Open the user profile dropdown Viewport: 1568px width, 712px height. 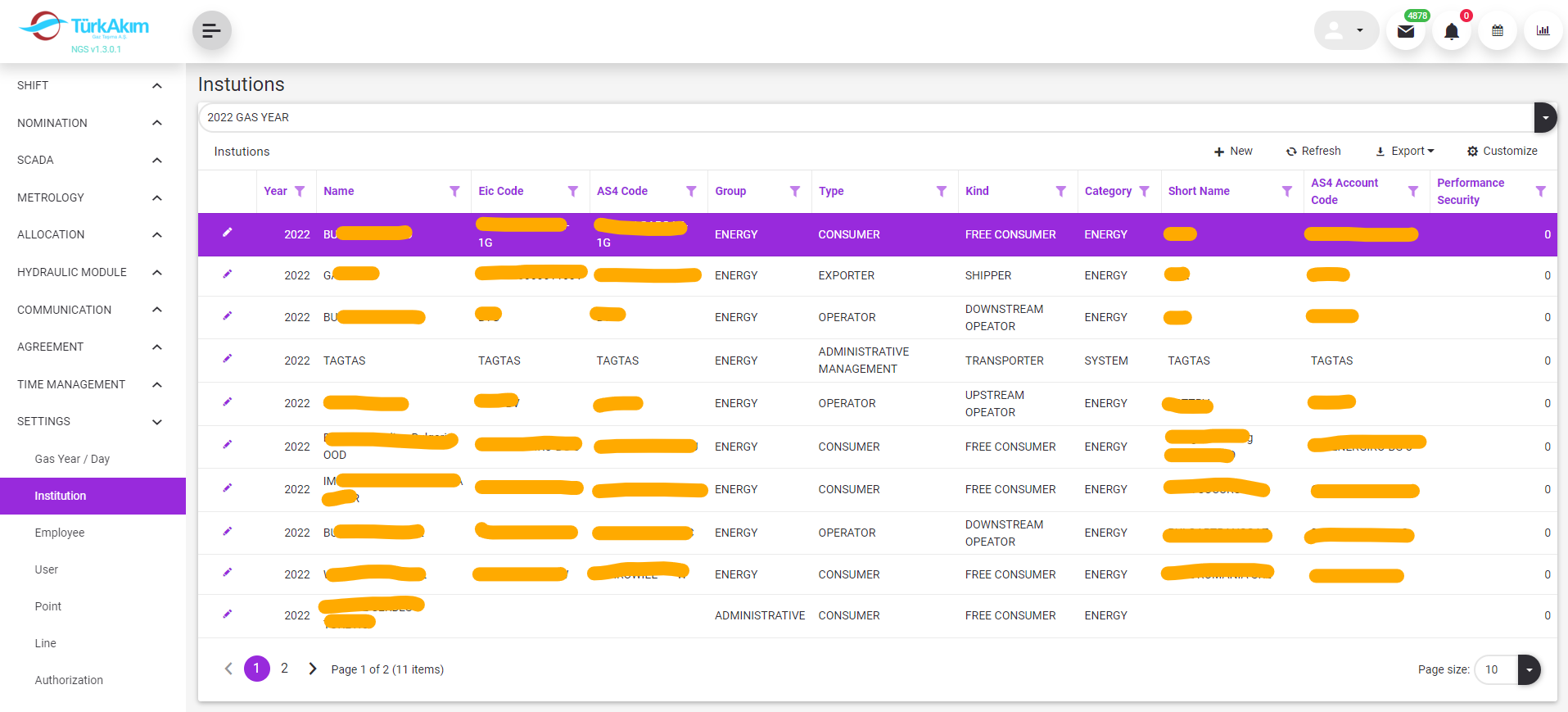click(1345, 31)
